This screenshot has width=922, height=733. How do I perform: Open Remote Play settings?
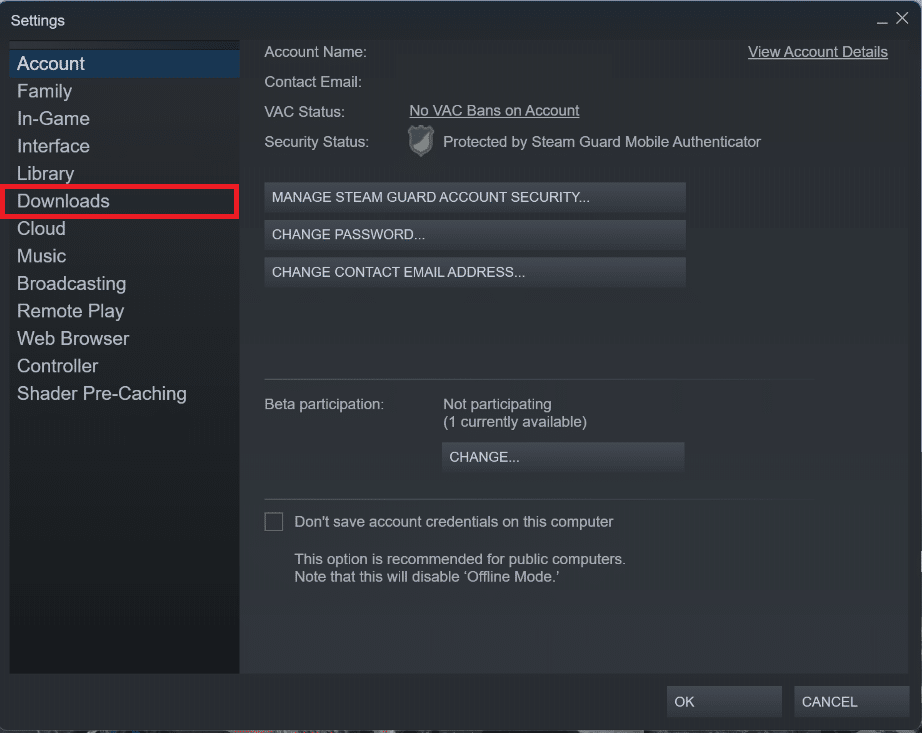[124, 311]
